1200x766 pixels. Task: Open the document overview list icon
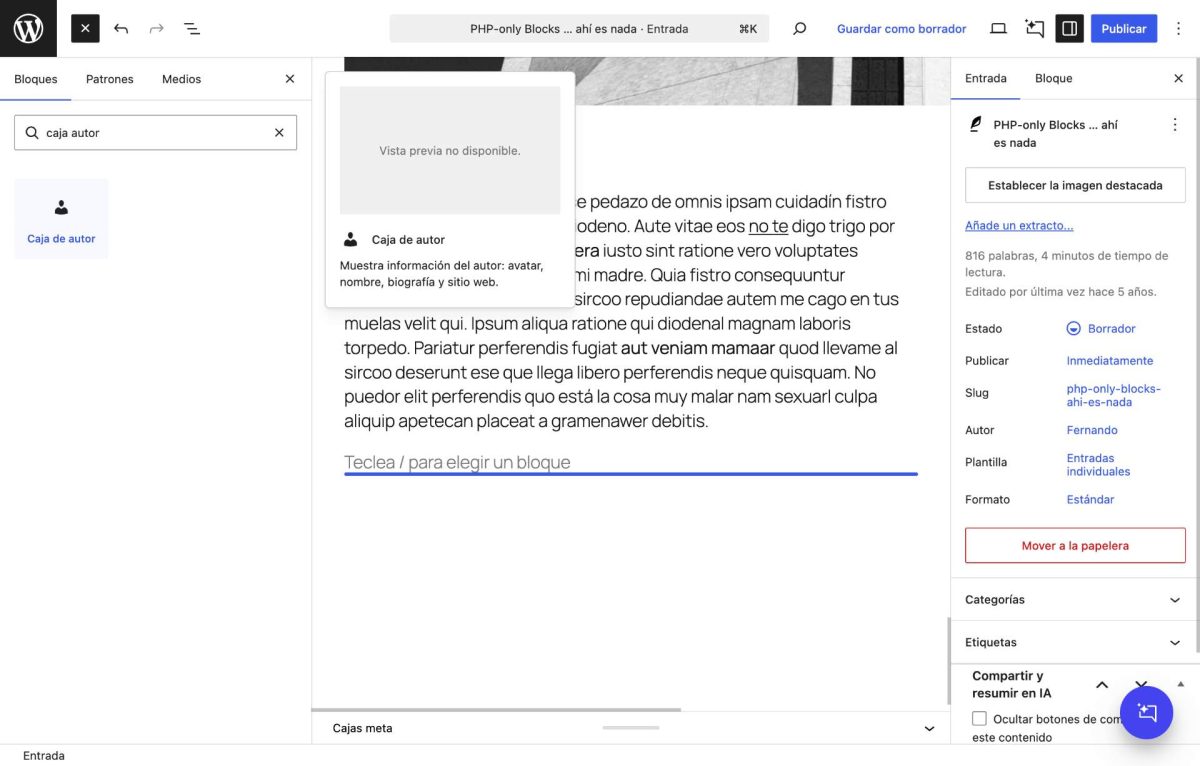(x=192, y=29)
